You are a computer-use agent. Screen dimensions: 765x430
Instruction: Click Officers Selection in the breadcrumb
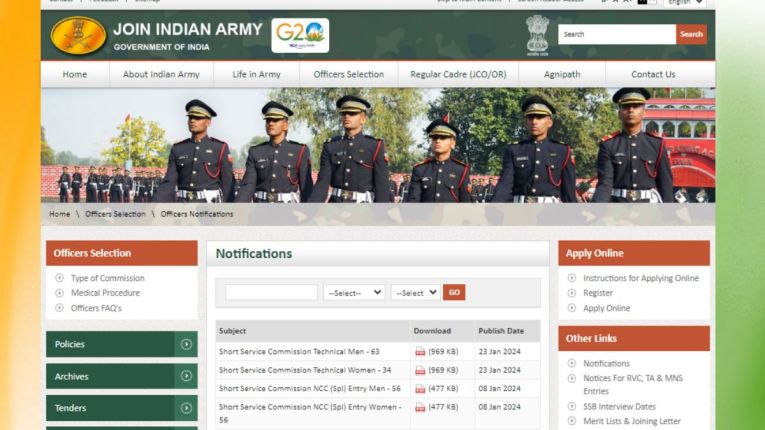tap(115, 214)
